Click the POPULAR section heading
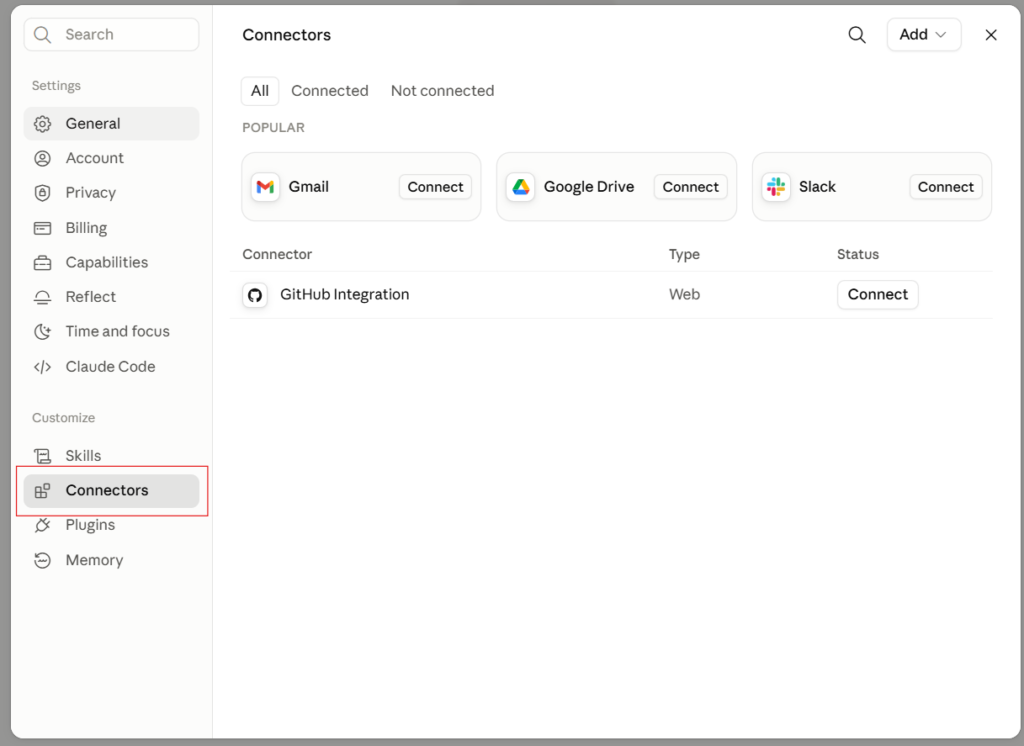1024x746 pixels. coord(273,127)
